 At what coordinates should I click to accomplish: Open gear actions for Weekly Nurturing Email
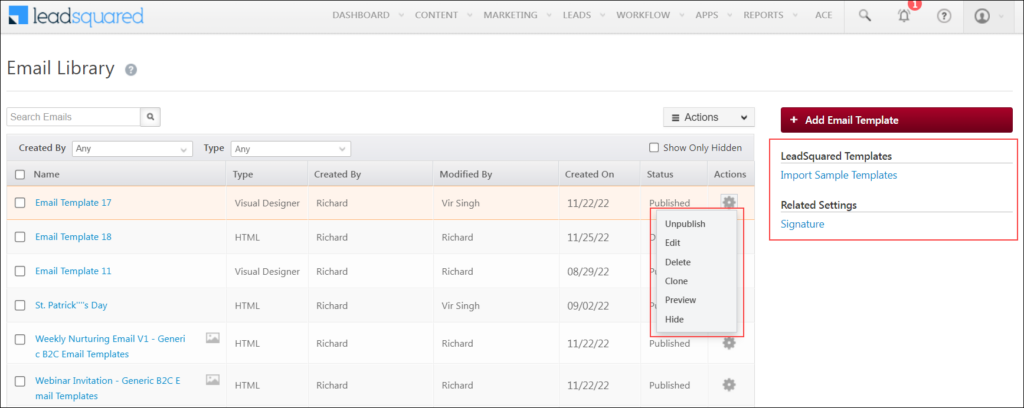(x=729, y=343)
